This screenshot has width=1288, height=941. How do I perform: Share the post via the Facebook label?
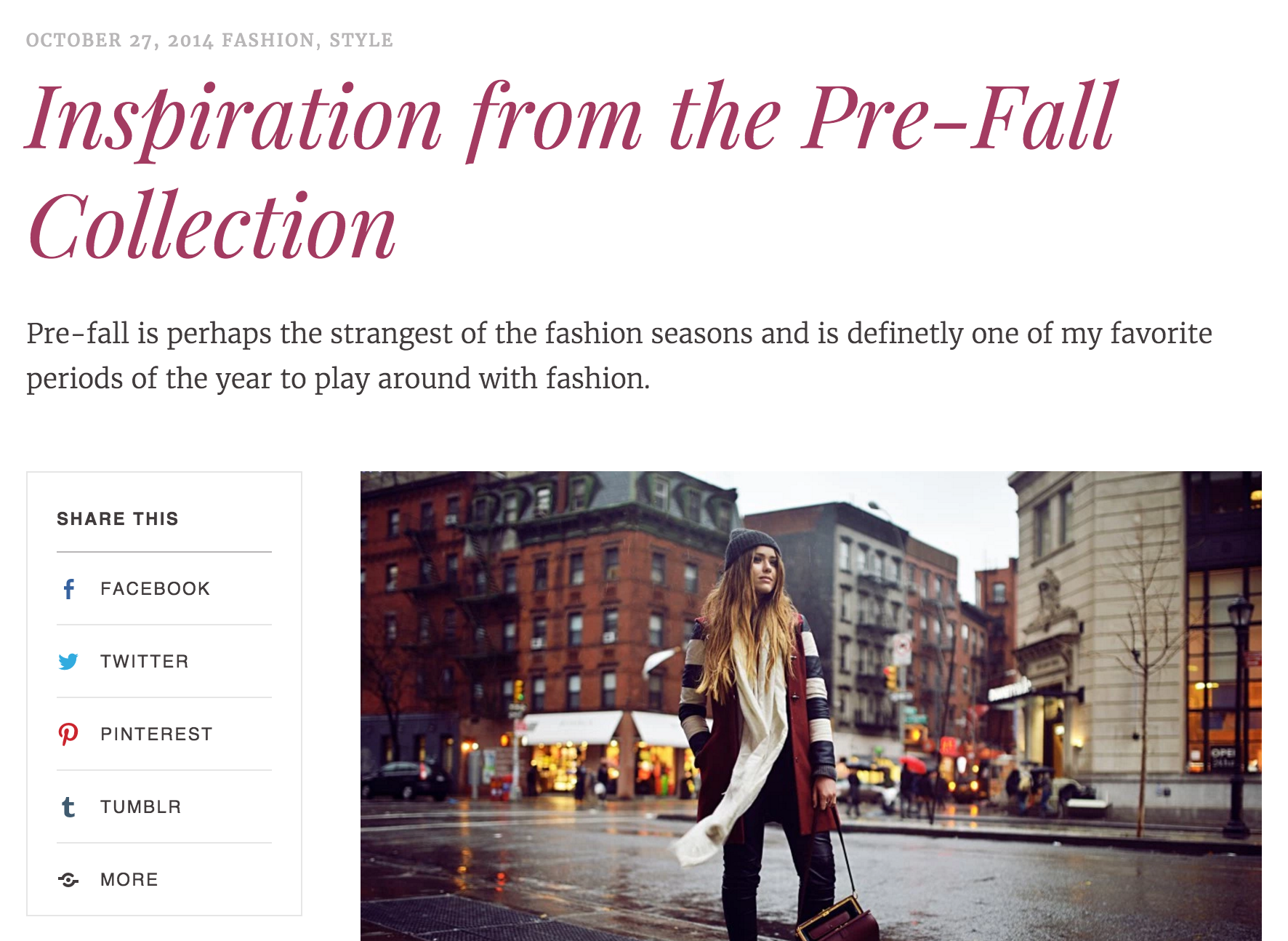click(x=155, y=589)
